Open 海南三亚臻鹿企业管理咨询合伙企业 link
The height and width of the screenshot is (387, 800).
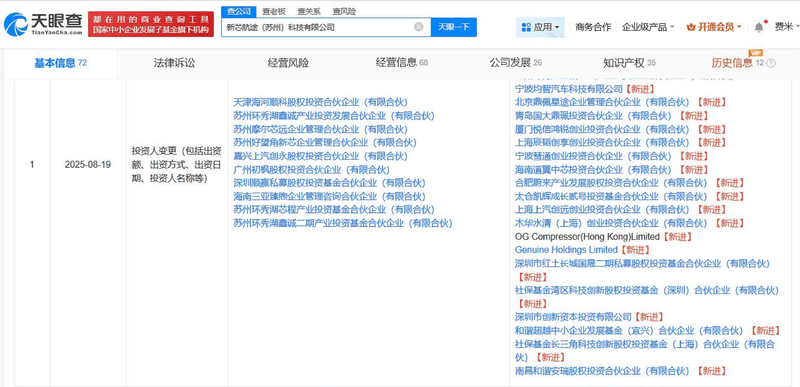point(329,196)
